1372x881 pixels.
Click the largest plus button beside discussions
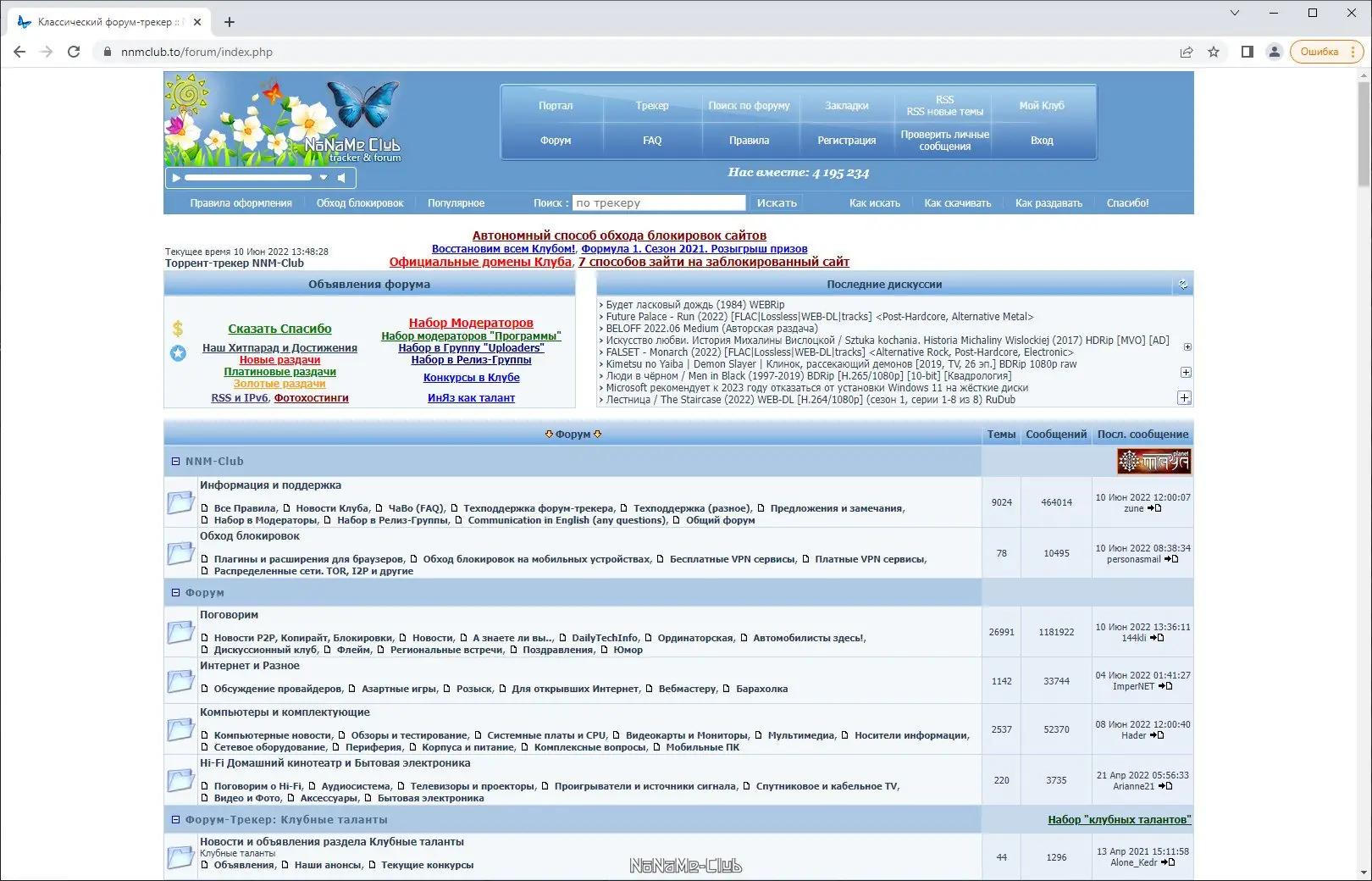(1184, 398)
